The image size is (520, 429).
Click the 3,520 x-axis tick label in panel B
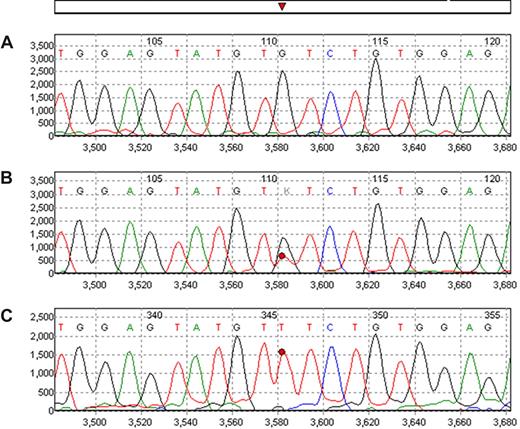pyautogui.click(x=141, y=285)
